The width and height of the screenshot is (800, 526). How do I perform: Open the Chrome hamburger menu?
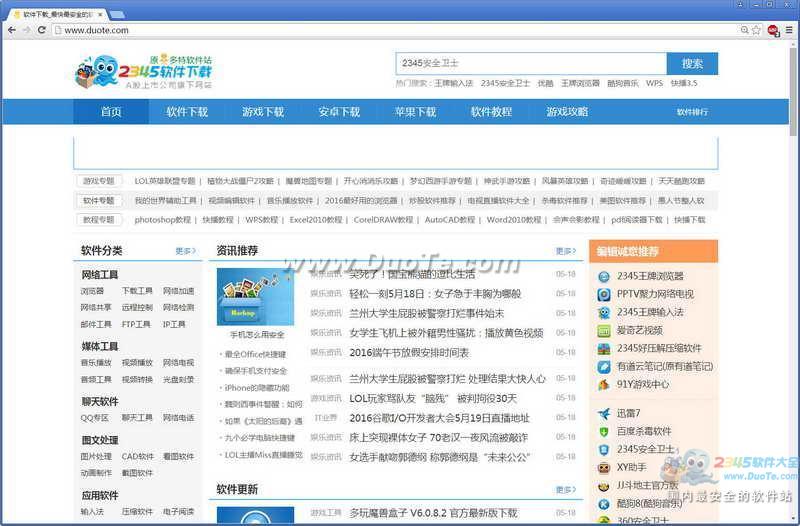pos(787,30)
